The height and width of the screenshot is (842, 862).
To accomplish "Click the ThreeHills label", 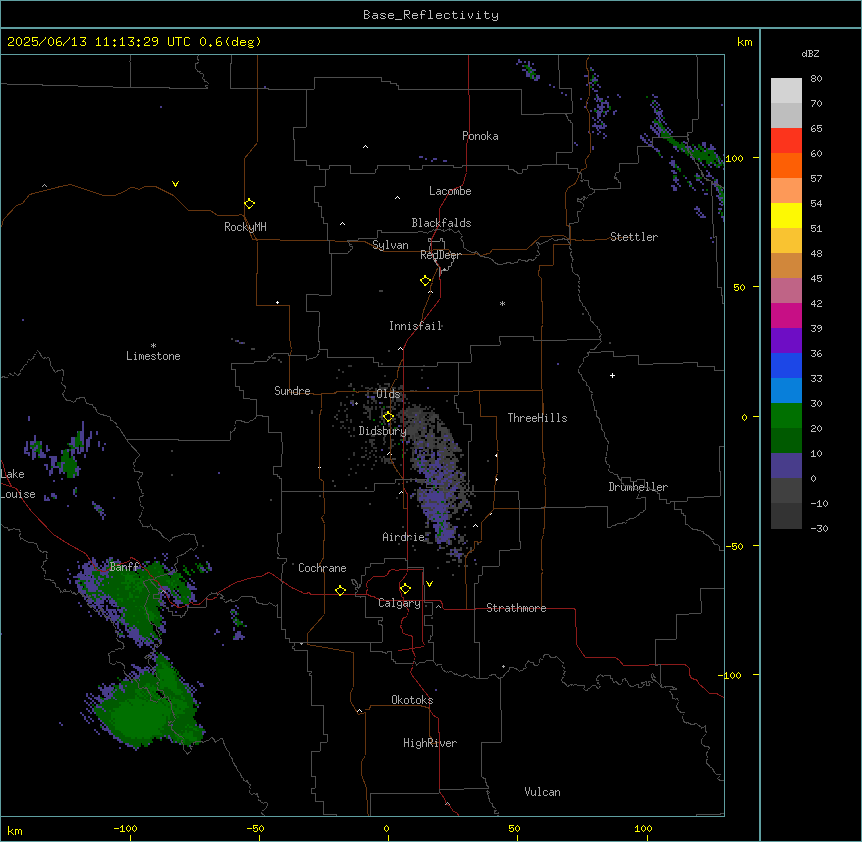I will (537, 418).
